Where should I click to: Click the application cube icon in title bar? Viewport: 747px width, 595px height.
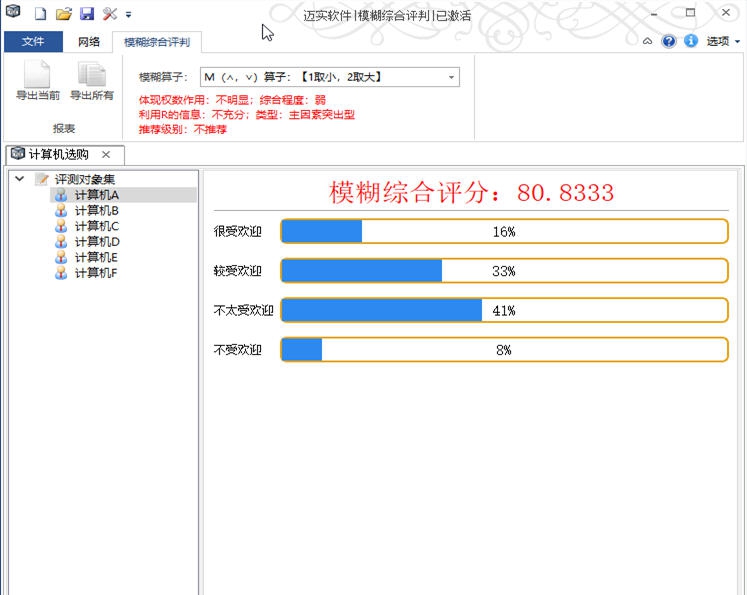pyautogui.click(x=13, y=11)
